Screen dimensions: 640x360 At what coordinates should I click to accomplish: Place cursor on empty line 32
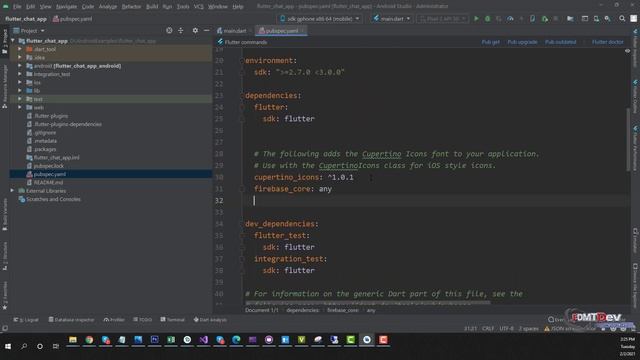(435, 200)
